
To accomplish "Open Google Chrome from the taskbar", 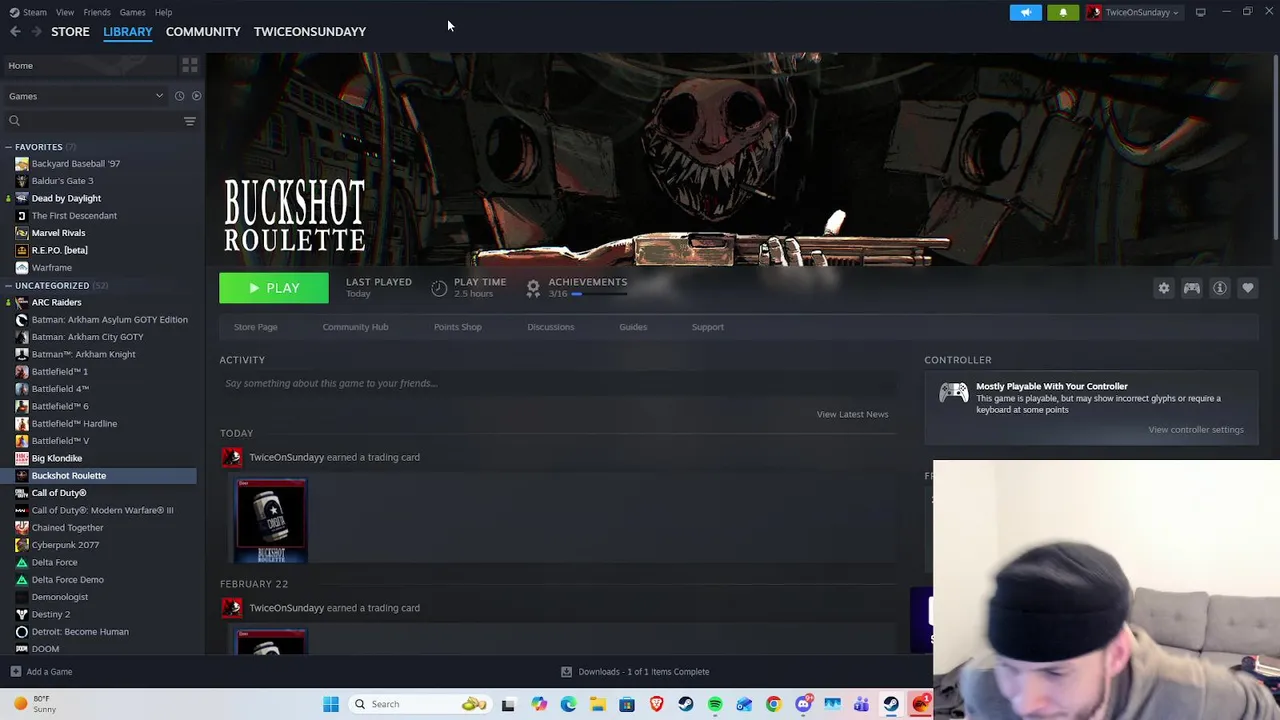I will (x=773, y=704).
